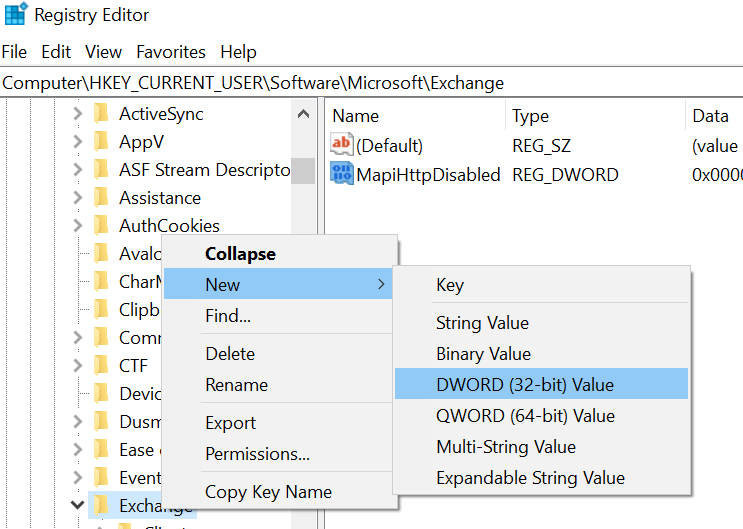
Task: Expand the Dusm key
Action: [78, 421]
